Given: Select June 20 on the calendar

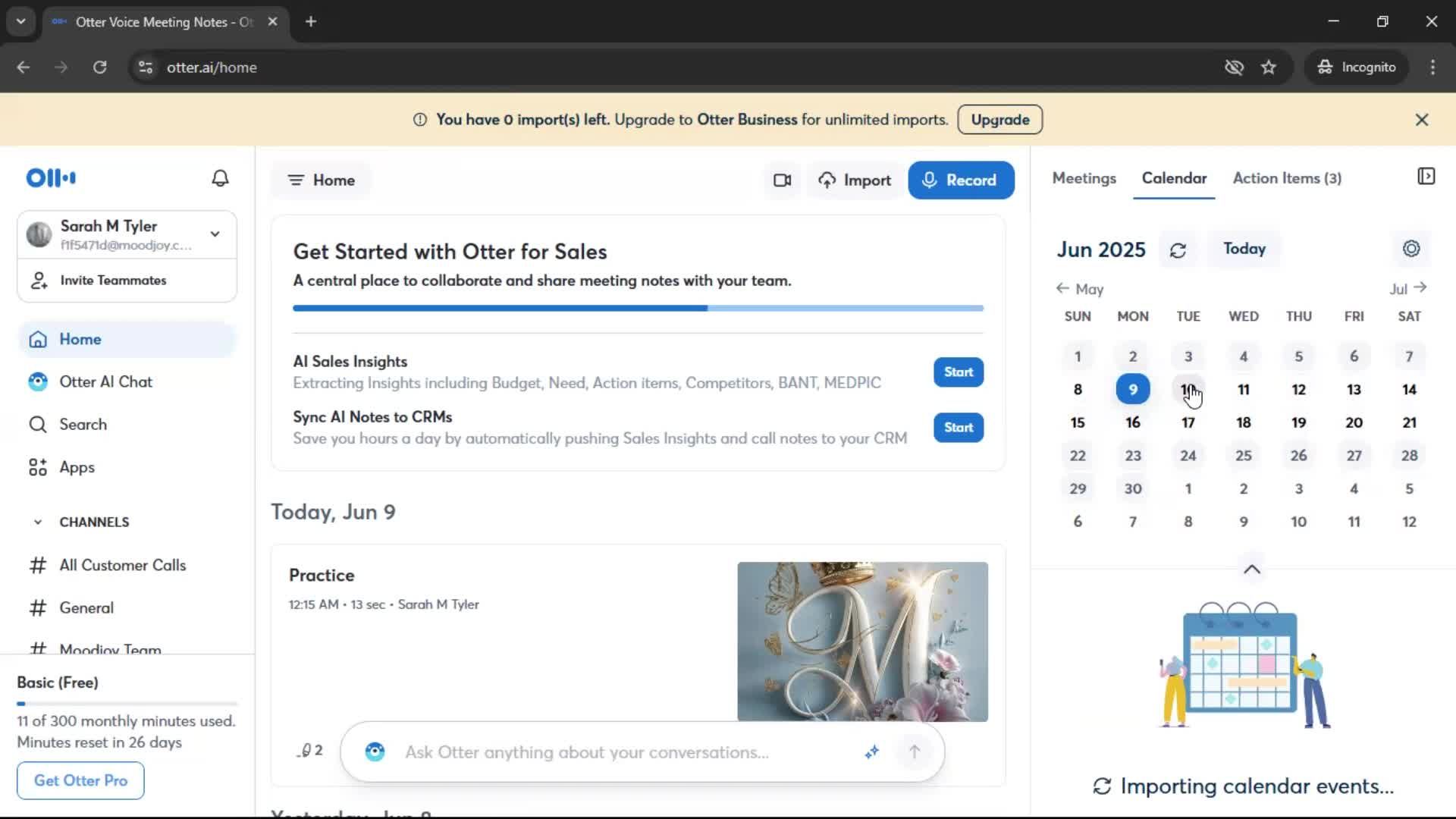Looking at the screenshot, I should tap(1354, 423).
